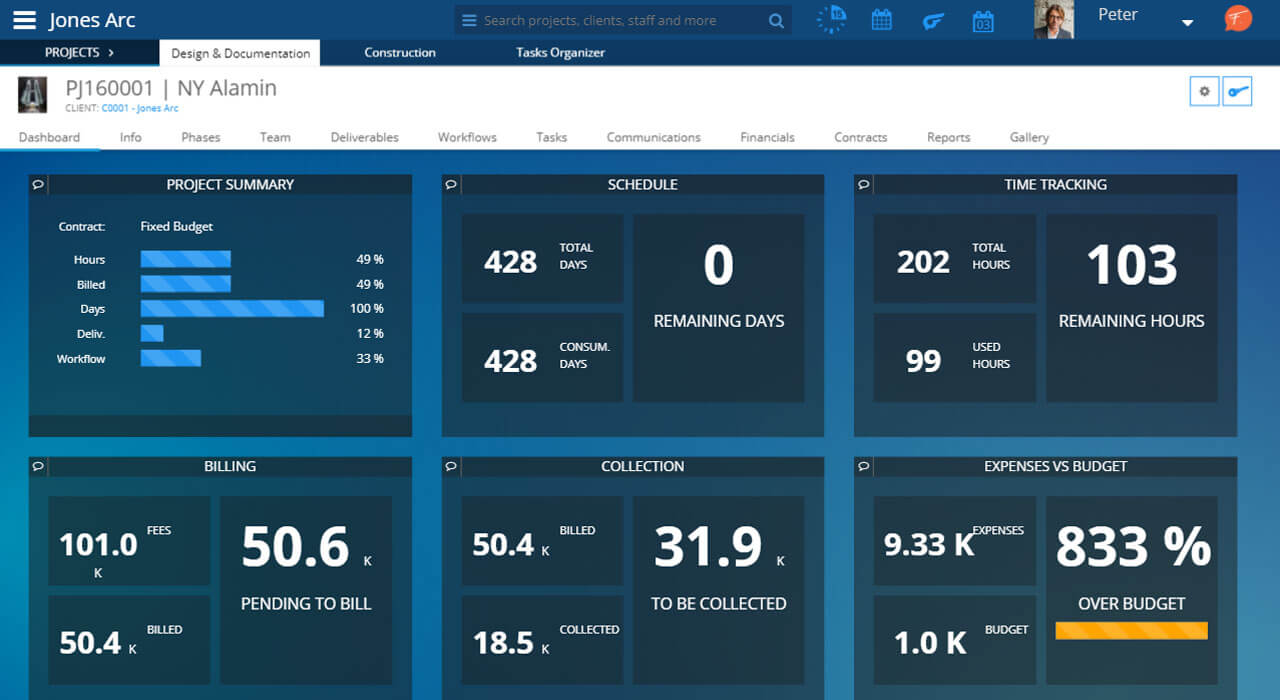Expand the PROJECTS breadcrumb chevron
This screenshot has height=700, width=1280.
click(110, 52)
